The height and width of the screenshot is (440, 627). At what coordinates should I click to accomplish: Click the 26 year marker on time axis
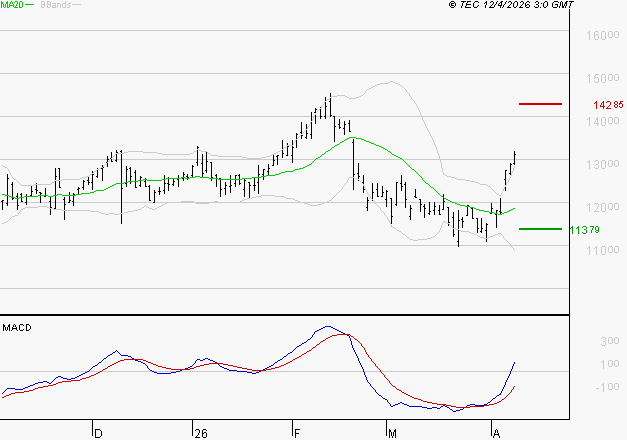pyautogui.click(x=201, y=433)
